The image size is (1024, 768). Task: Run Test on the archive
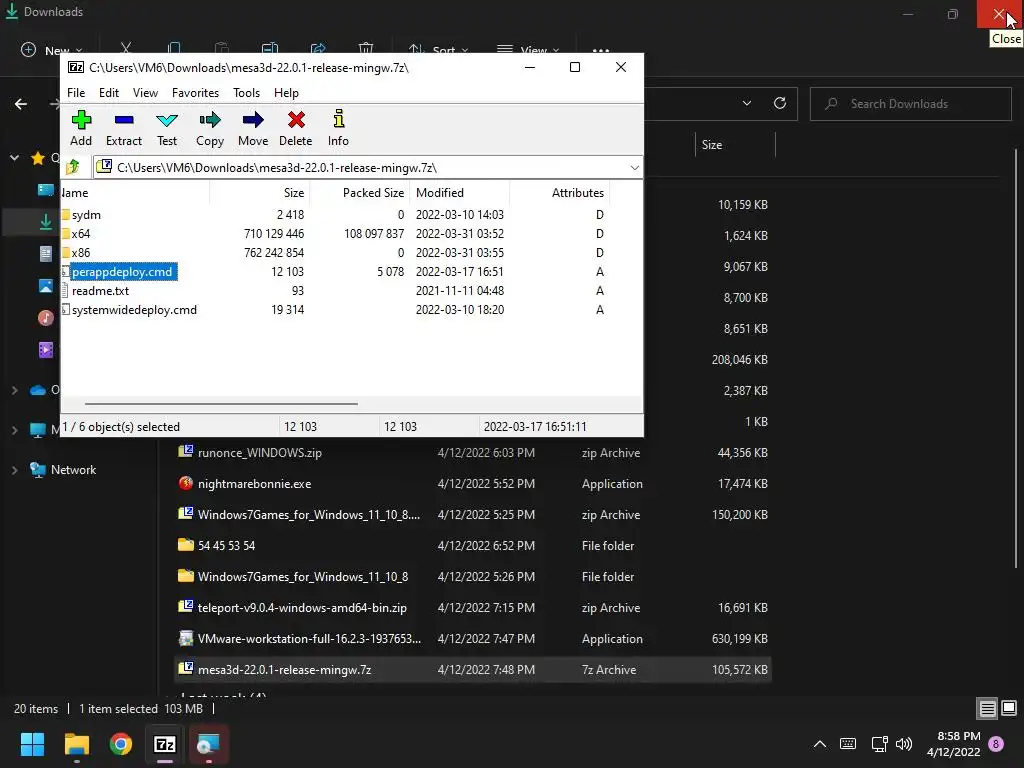pyautogui.click(x=167, y=129)
